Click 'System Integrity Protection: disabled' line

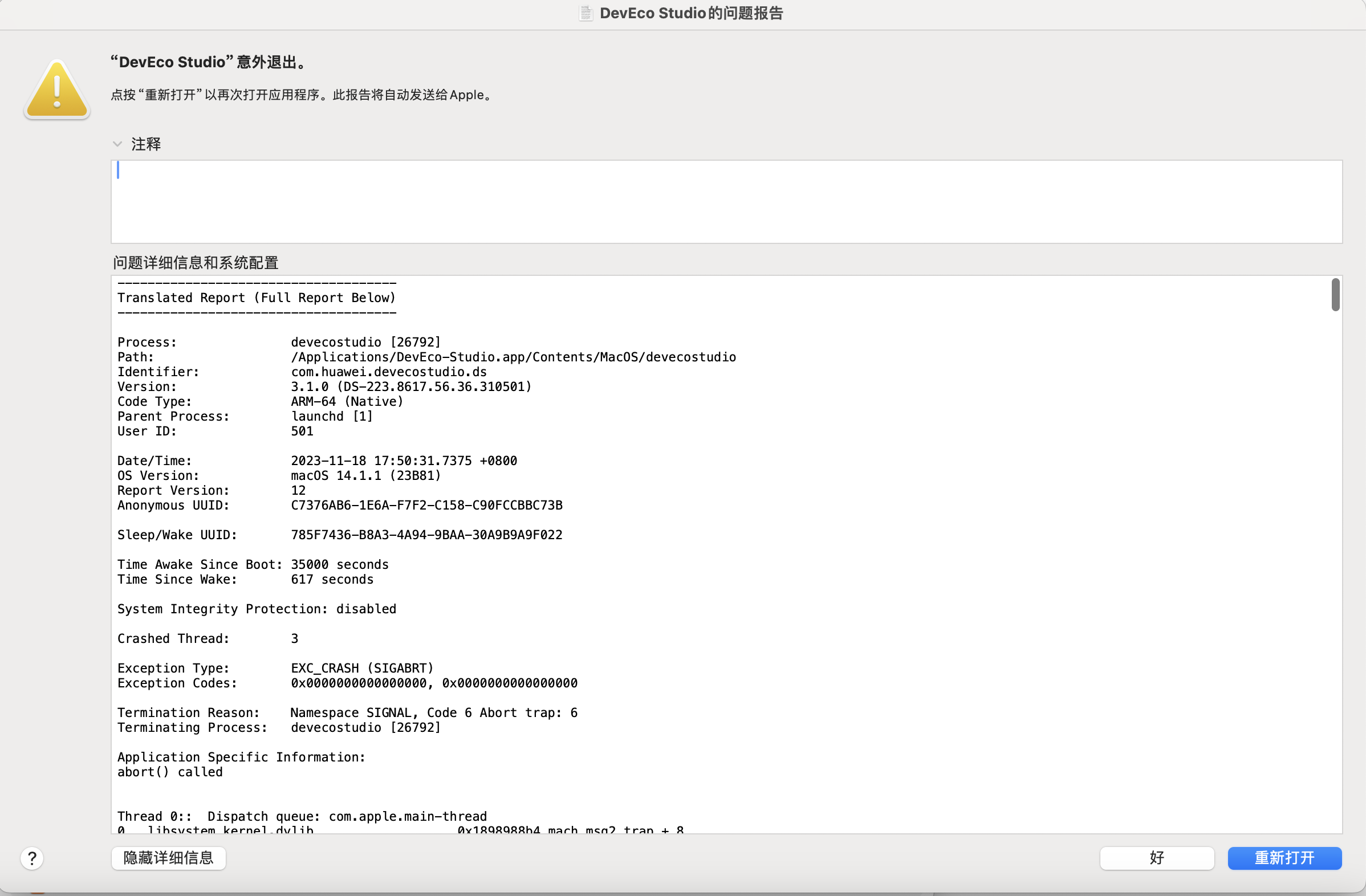257,609
